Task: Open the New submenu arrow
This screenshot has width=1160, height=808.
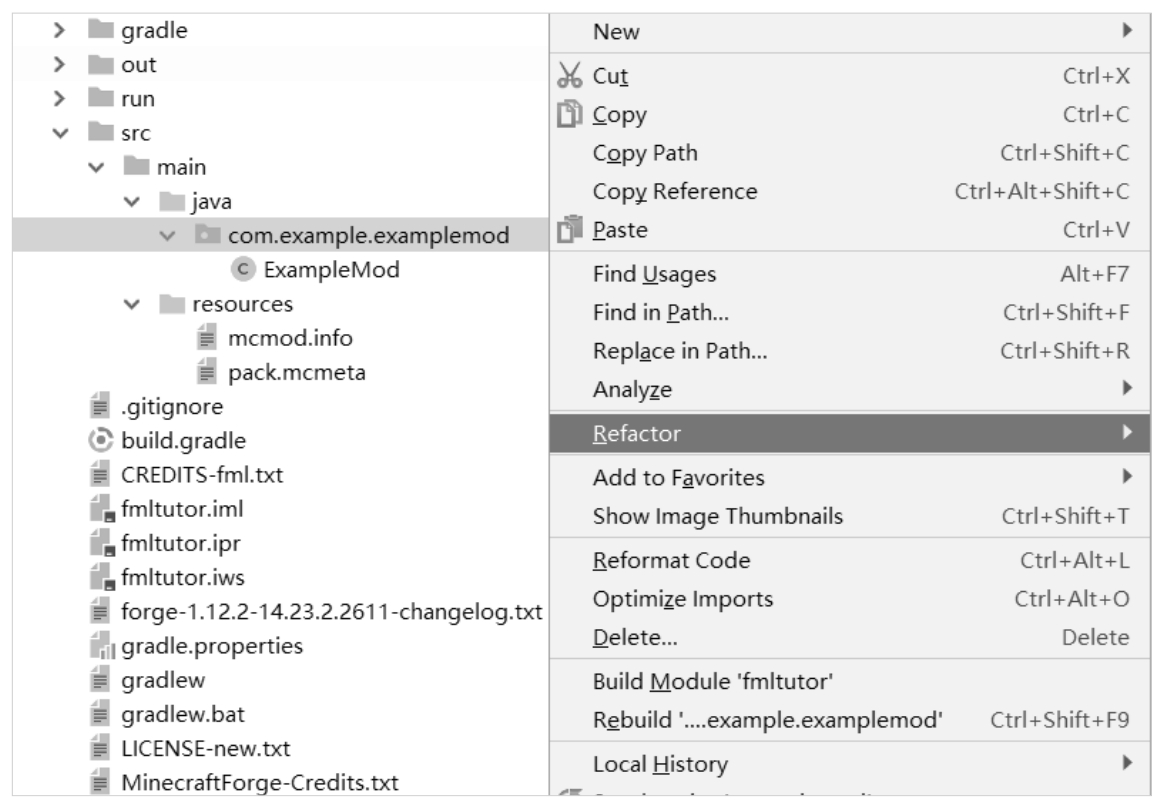Action: tap(1127, 32)
